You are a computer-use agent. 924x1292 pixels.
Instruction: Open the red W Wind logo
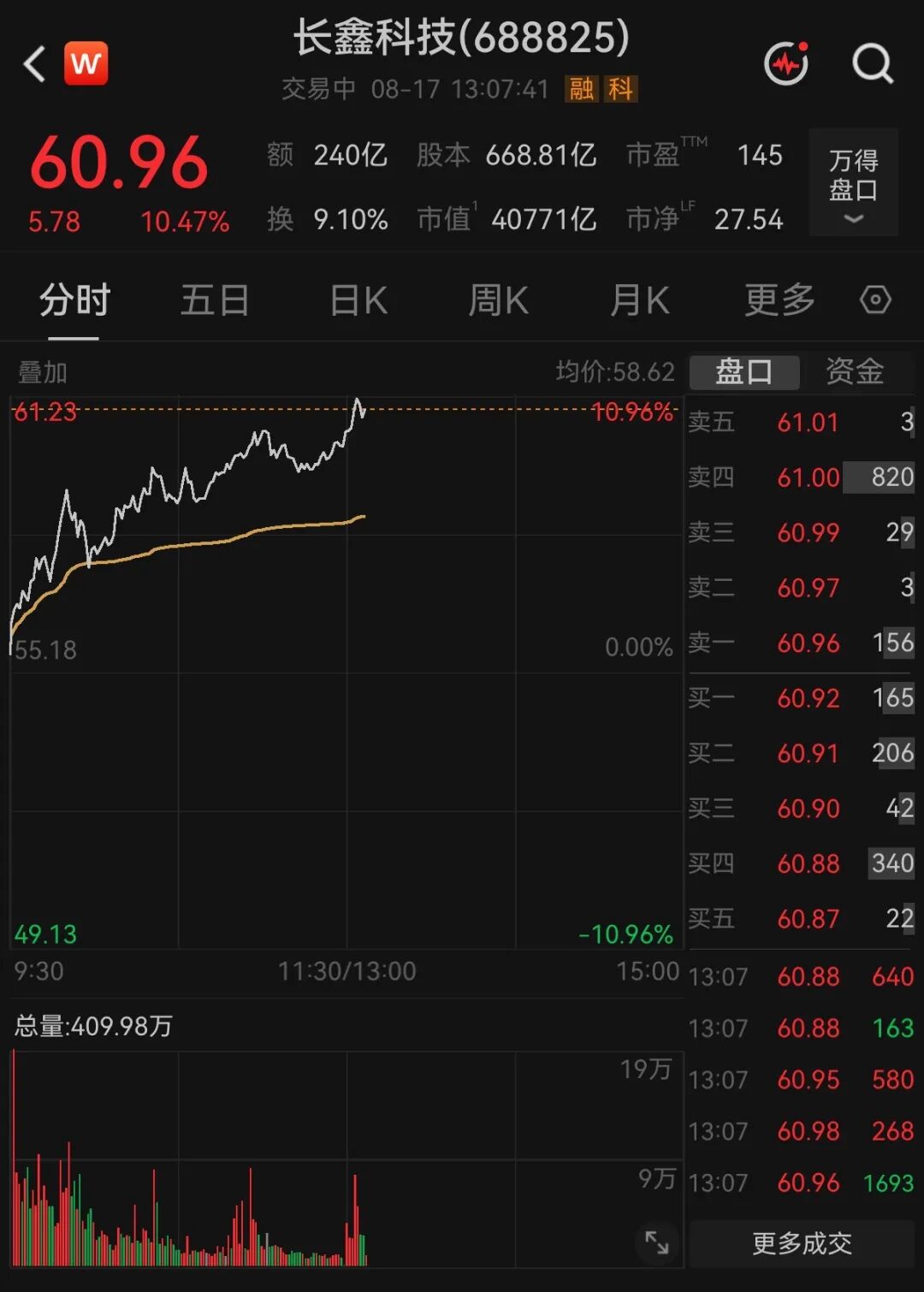(x=86, y=63)
